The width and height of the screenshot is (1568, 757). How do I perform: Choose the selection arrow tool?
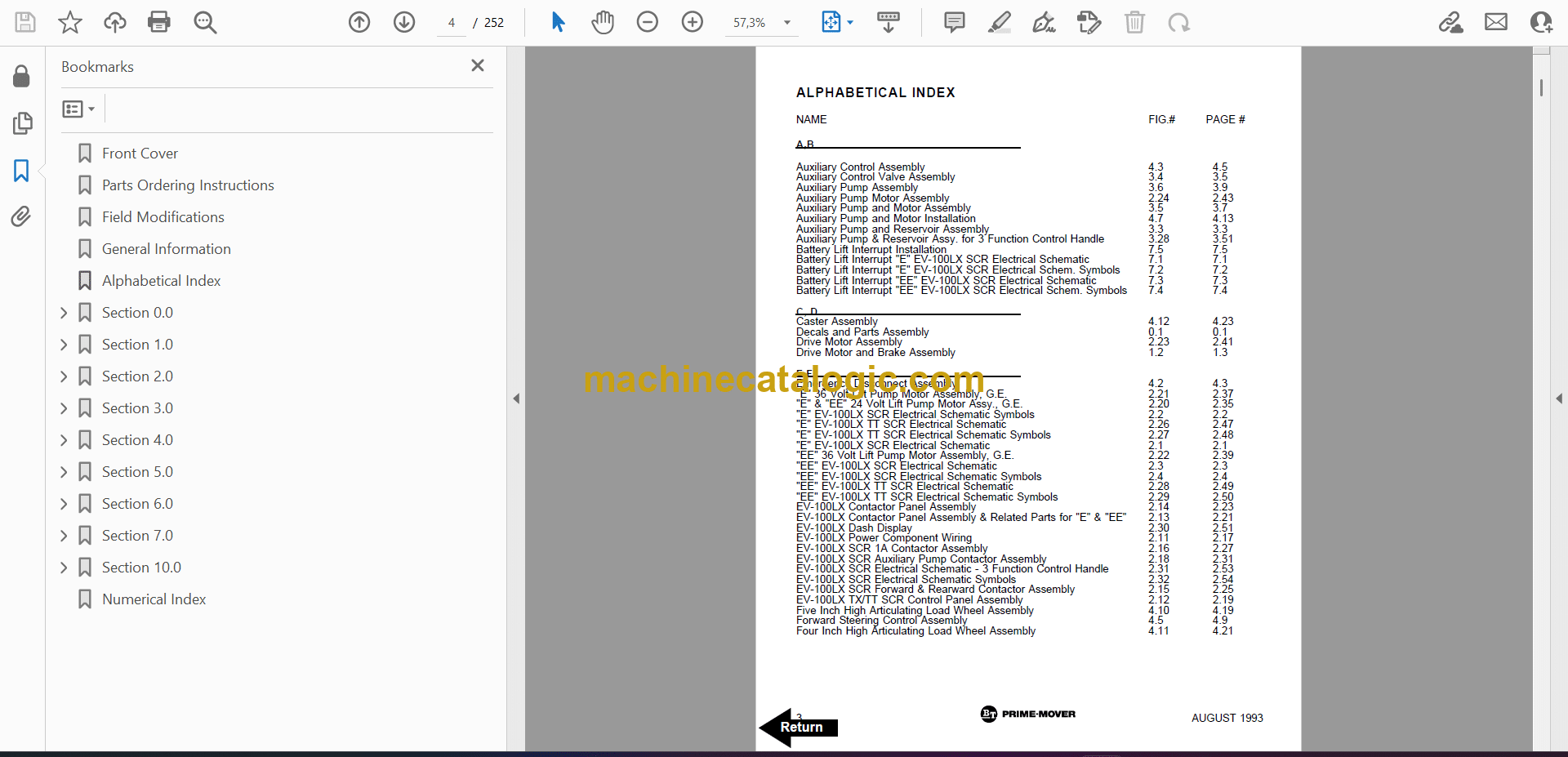[559, 22]
